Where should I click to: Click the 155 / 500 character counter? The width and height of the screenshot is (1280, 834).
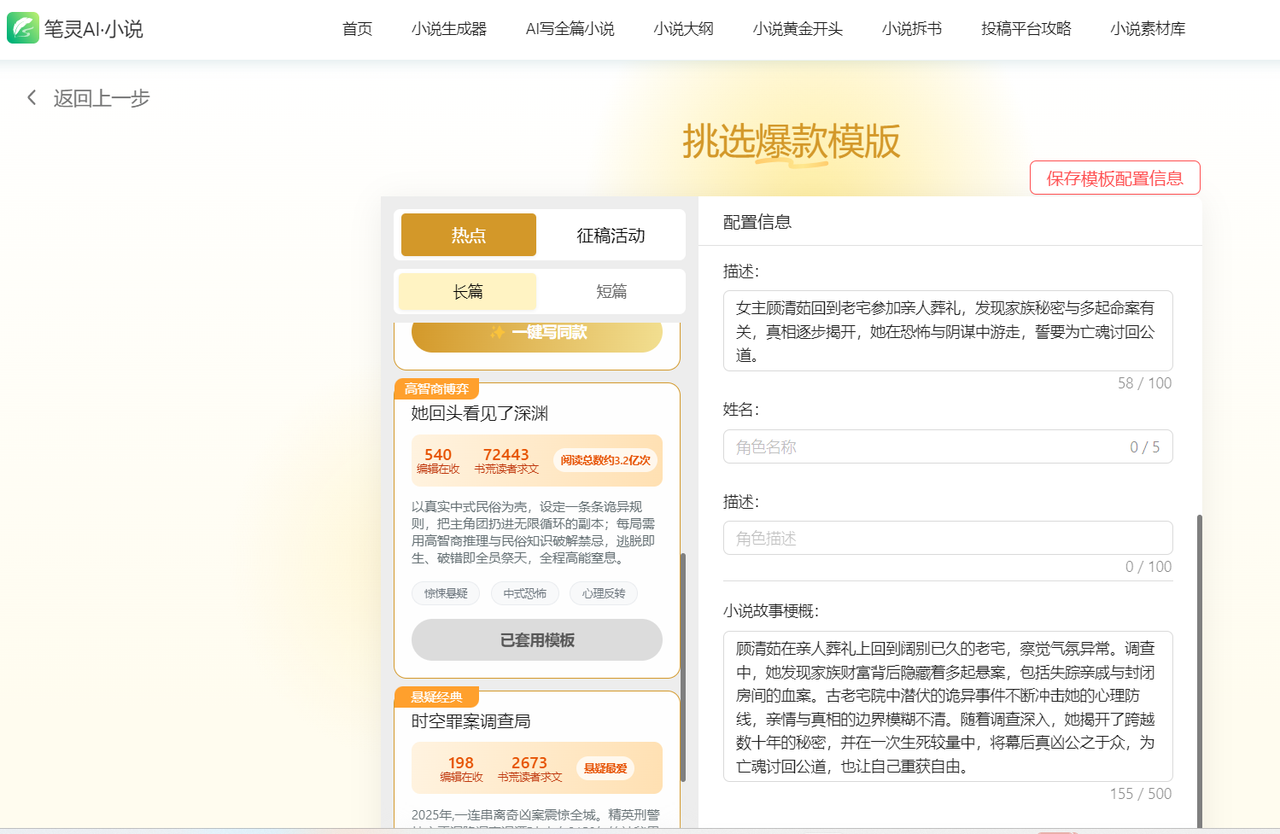(1141, 793)
